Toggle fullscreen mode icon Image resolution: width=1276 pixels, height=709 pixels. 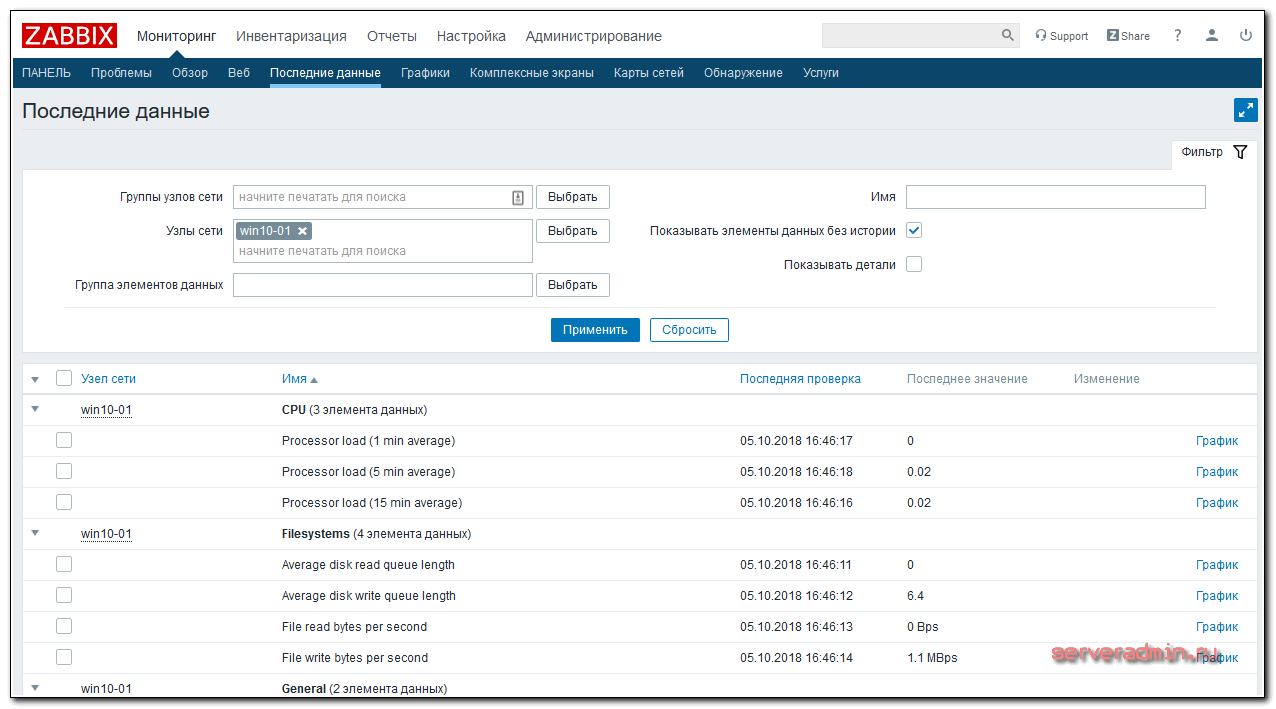1245,111
